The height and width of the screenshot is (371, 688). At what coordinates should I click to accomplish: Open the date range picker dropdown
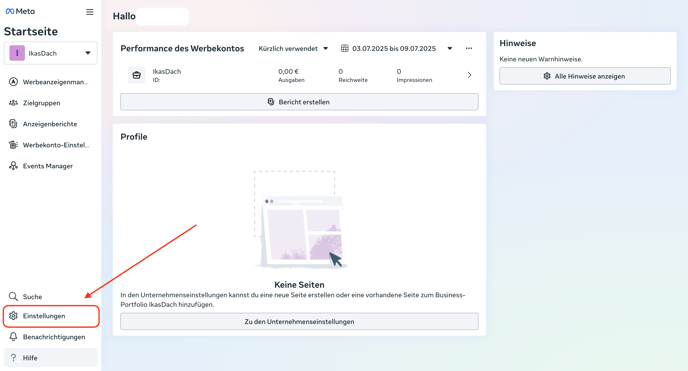tap(397, 49)
